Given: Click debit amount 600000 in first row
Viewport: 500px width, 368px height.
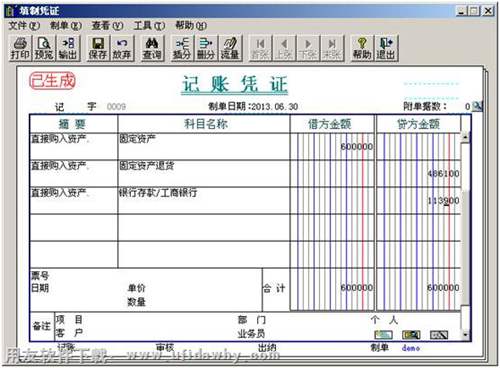Looking at the screenshot, I should tap(356, 146).
